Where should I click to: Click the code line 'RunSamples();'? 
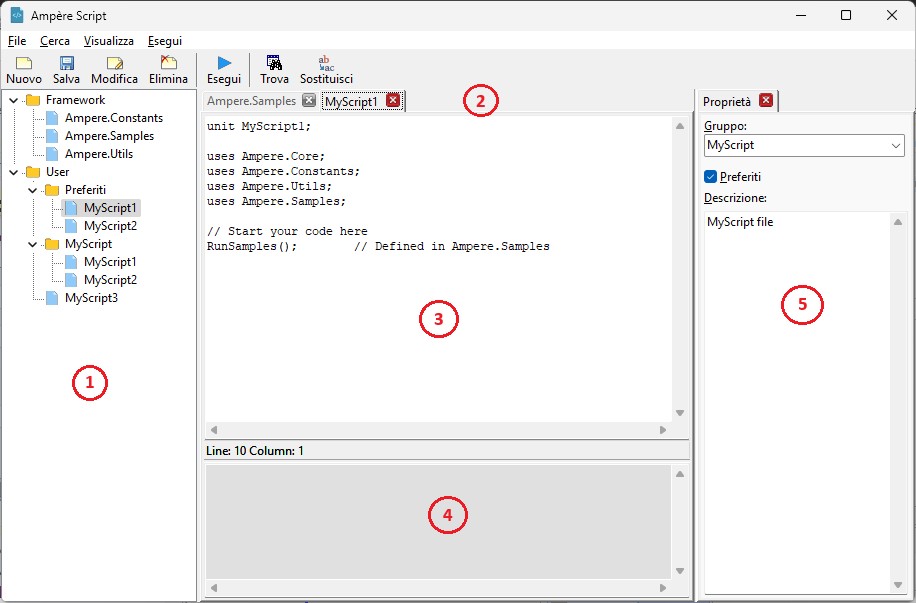coord(252,246)
